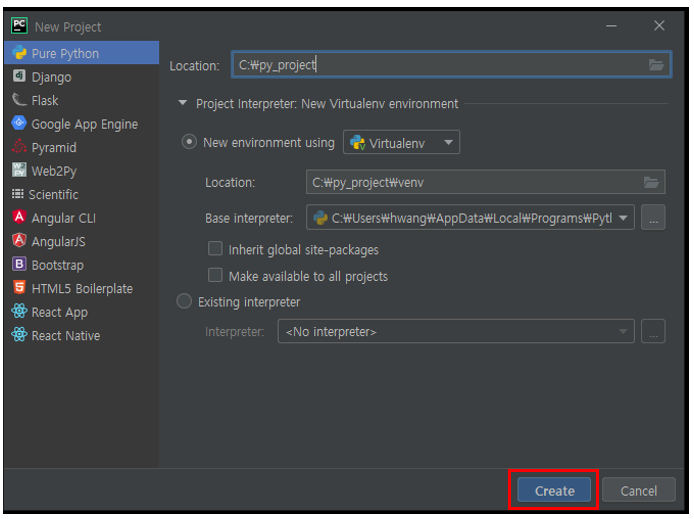Click the AngularJS shield icon
Viewport: 694px width, 519px height.
[x=19, y=240]
